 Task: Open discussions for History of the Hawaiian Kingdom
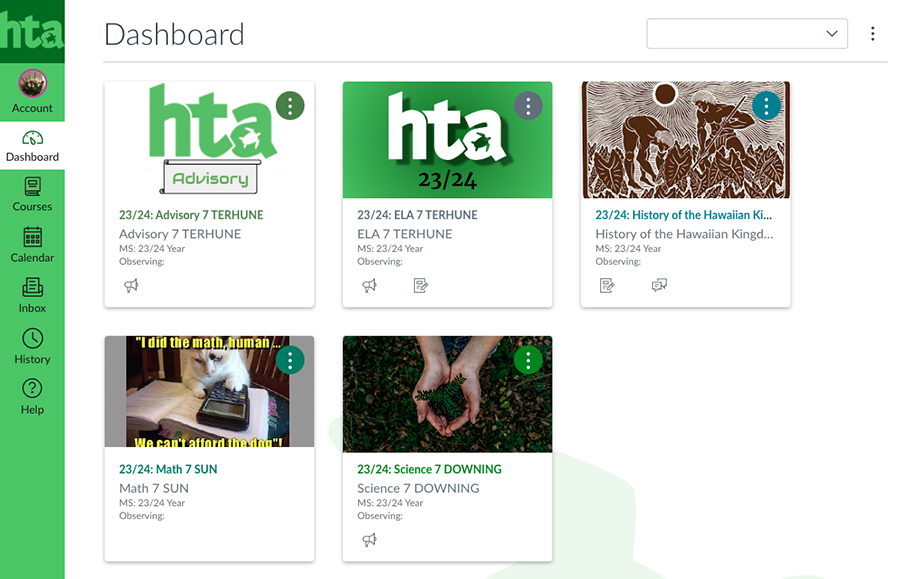pyautogui.click(x=659, y=285)
